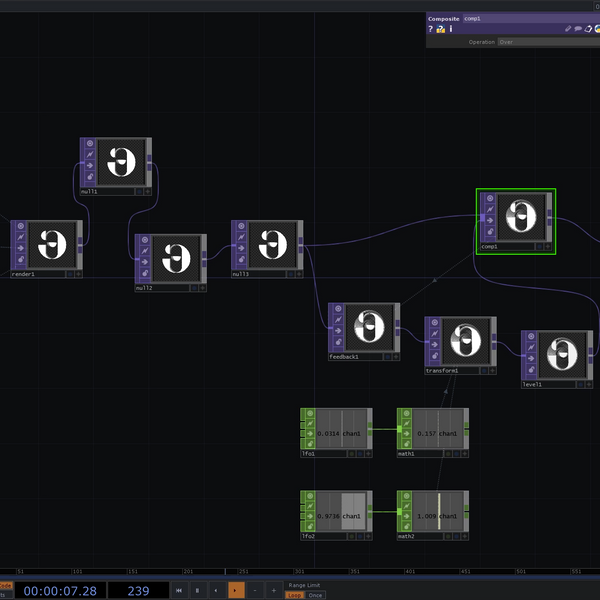Toggle clone immune flag on lfo1
The image size is (600, 600).
coord(310,424)
